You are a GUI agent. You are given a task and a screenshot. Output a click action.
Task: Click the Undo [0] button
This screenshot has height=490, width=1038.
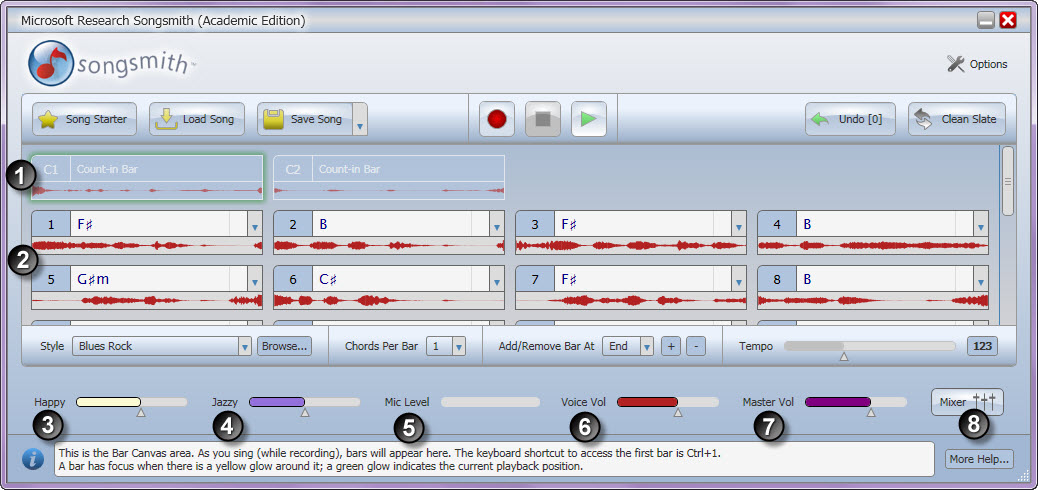pyautogui.click(x=850, y=119)
